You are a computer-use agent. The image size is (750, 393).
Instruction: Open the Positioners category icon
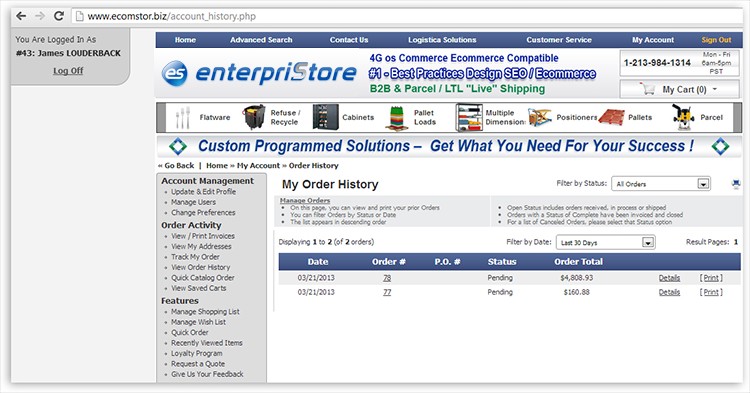pyautogui.click(x=540, y=118)
